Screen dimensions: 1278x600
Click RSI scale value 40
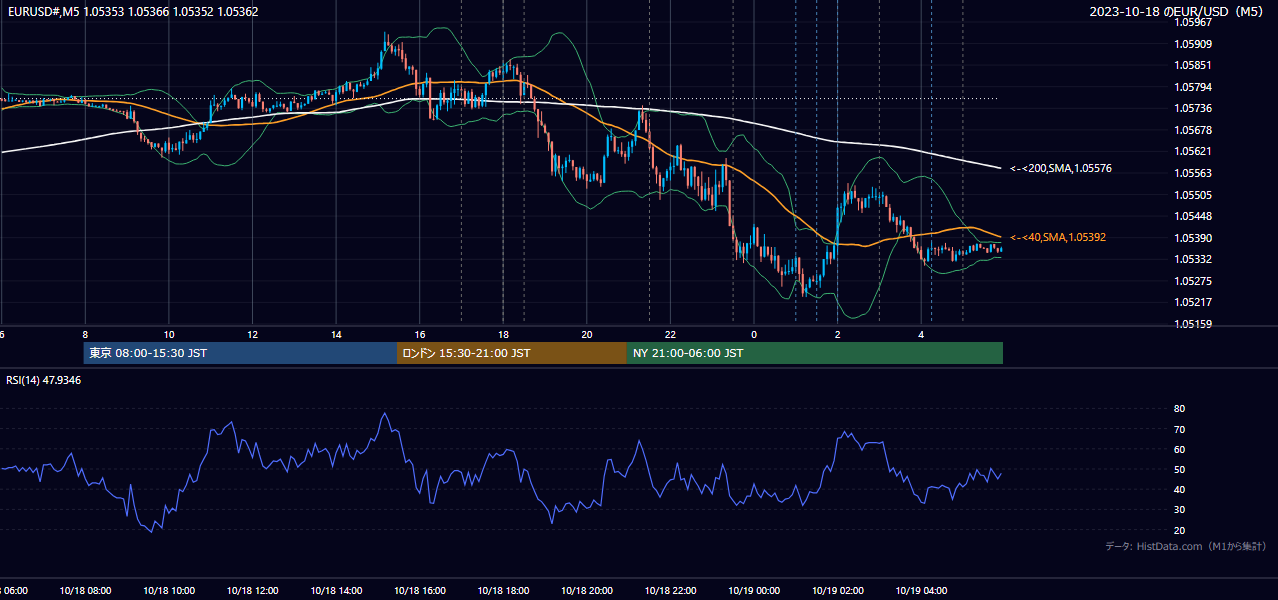(1180, 489)
